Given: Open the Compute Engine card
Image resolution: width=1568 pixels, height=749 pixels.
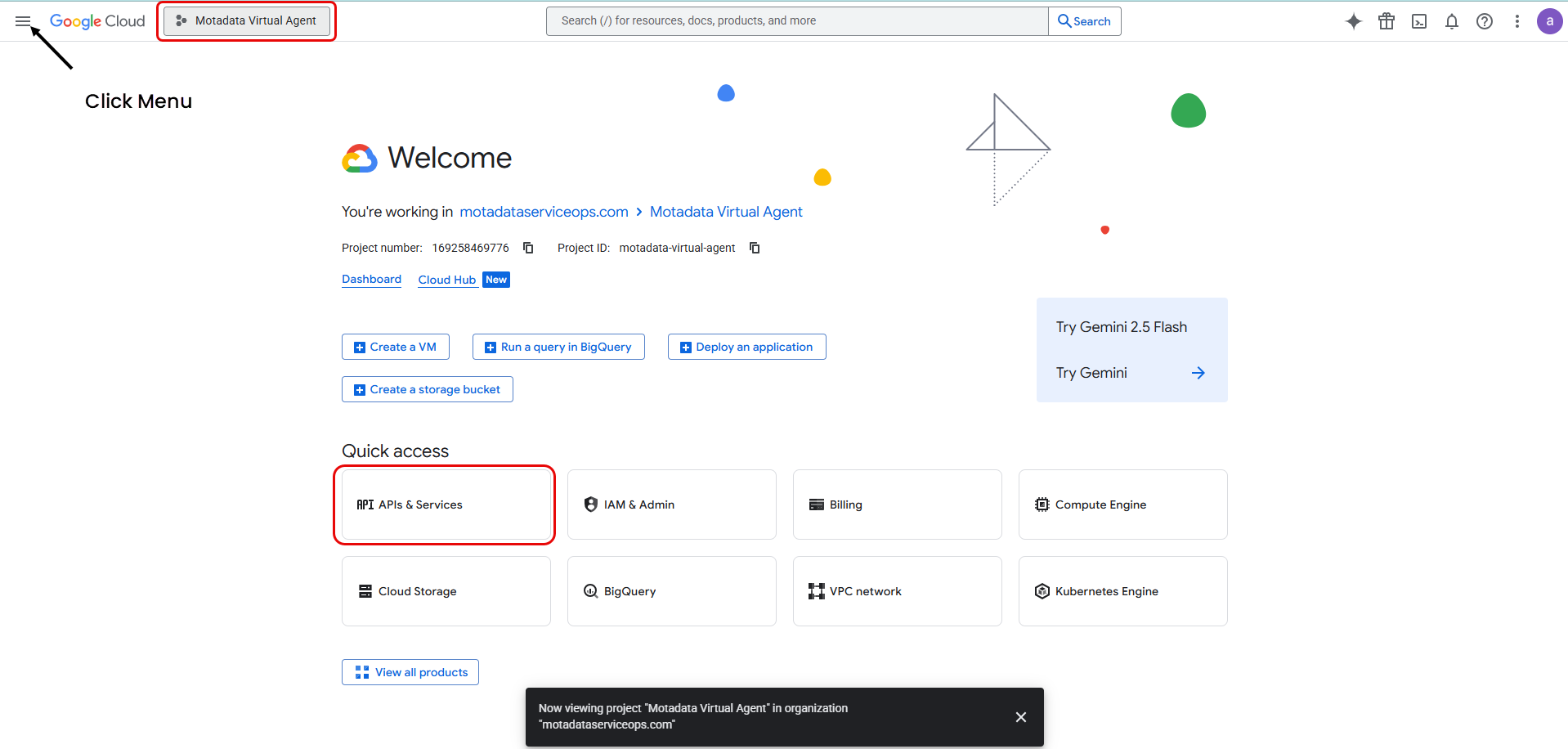Looking at the screenshot, I should (1122, 505).
